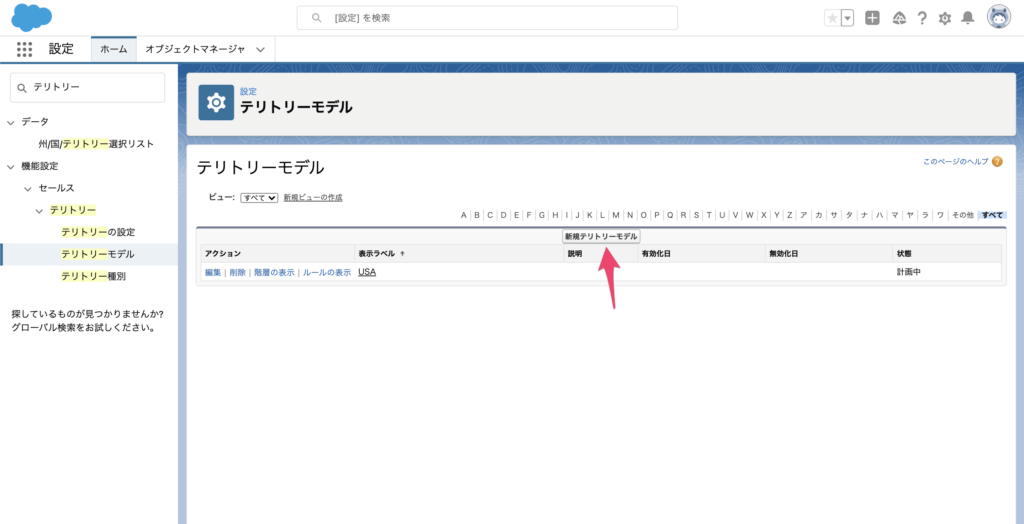Click the テリトリーモデル list heading
The height and width of the screenshot is (524, 1024).
pos(260,168)
